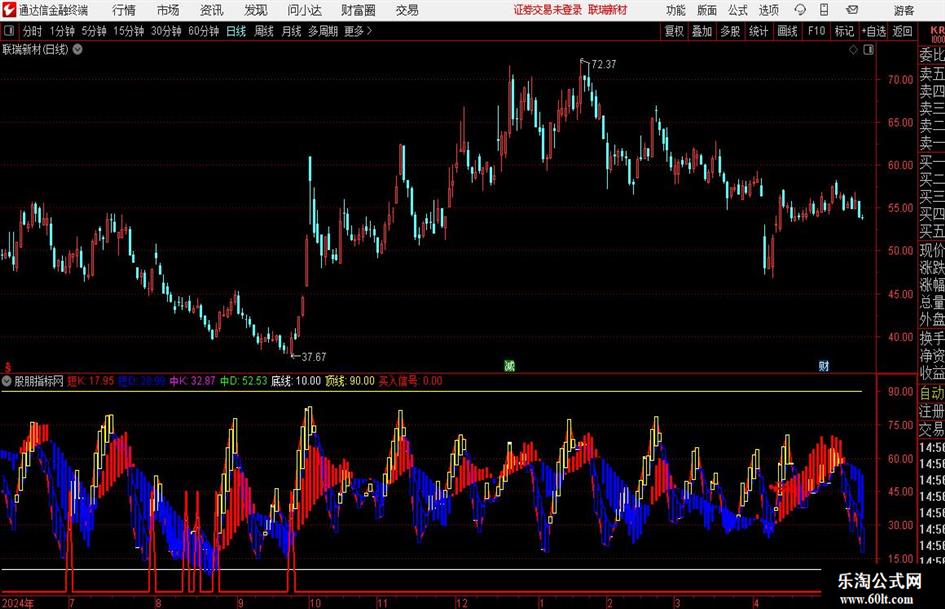The width and height of the screenshot is (945, 609).
Task: Click the 统计 toolbar button
Action: [x=758, y=31]
